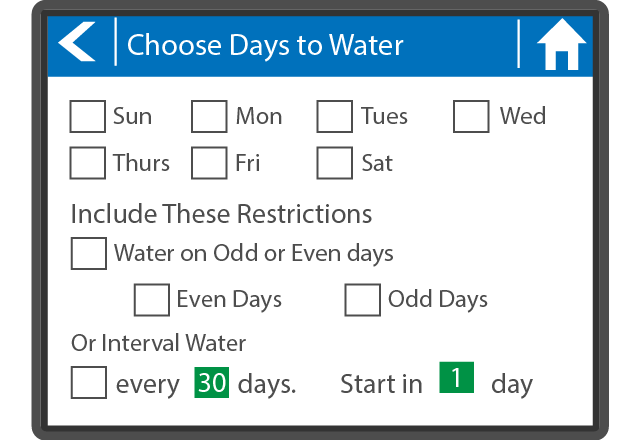Screen dimensions: 640x440
Task: Click the Water on Odd or Even days label
Action: point(253,253)
